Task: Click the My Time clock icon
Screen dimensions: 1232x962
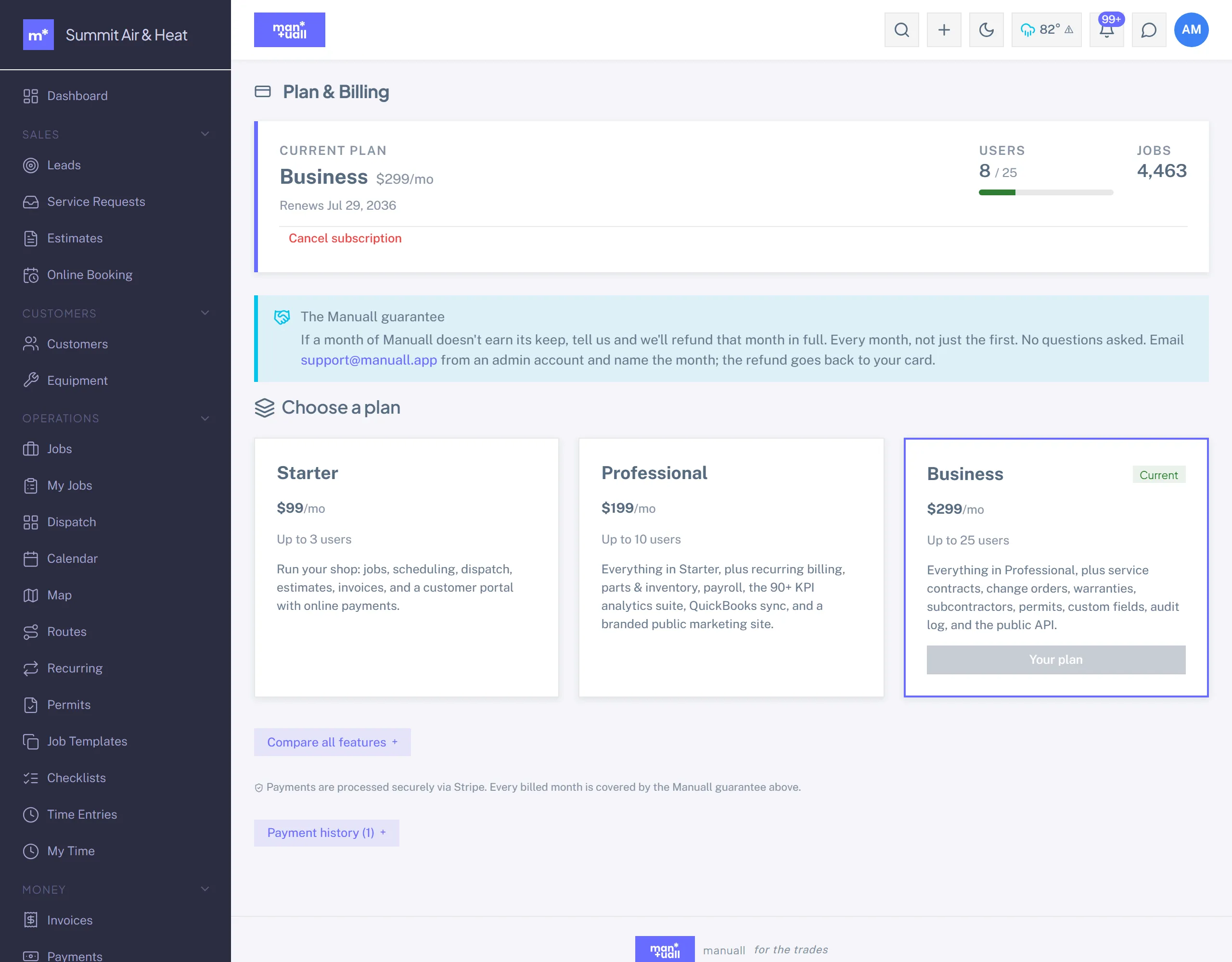Action: coord(30,851)
